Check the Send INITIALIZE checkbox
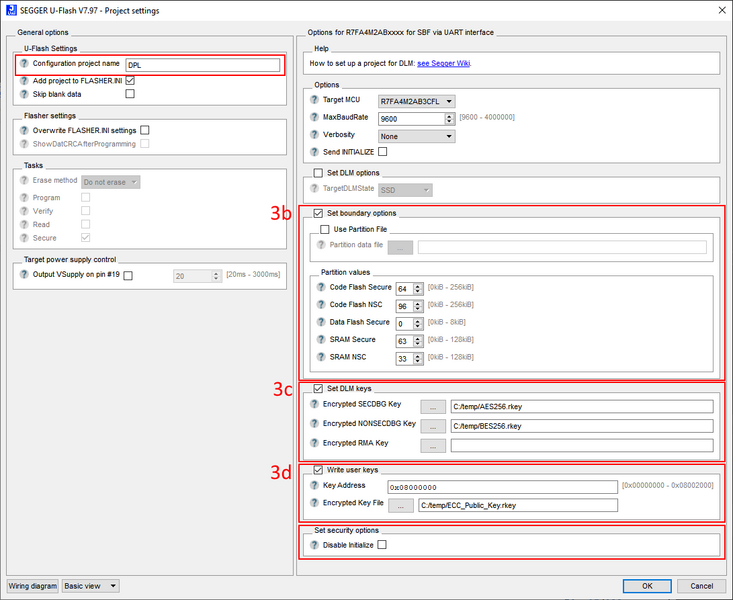Image resolution: width=733 pixels, height=600 pixels. coord(382,152)
